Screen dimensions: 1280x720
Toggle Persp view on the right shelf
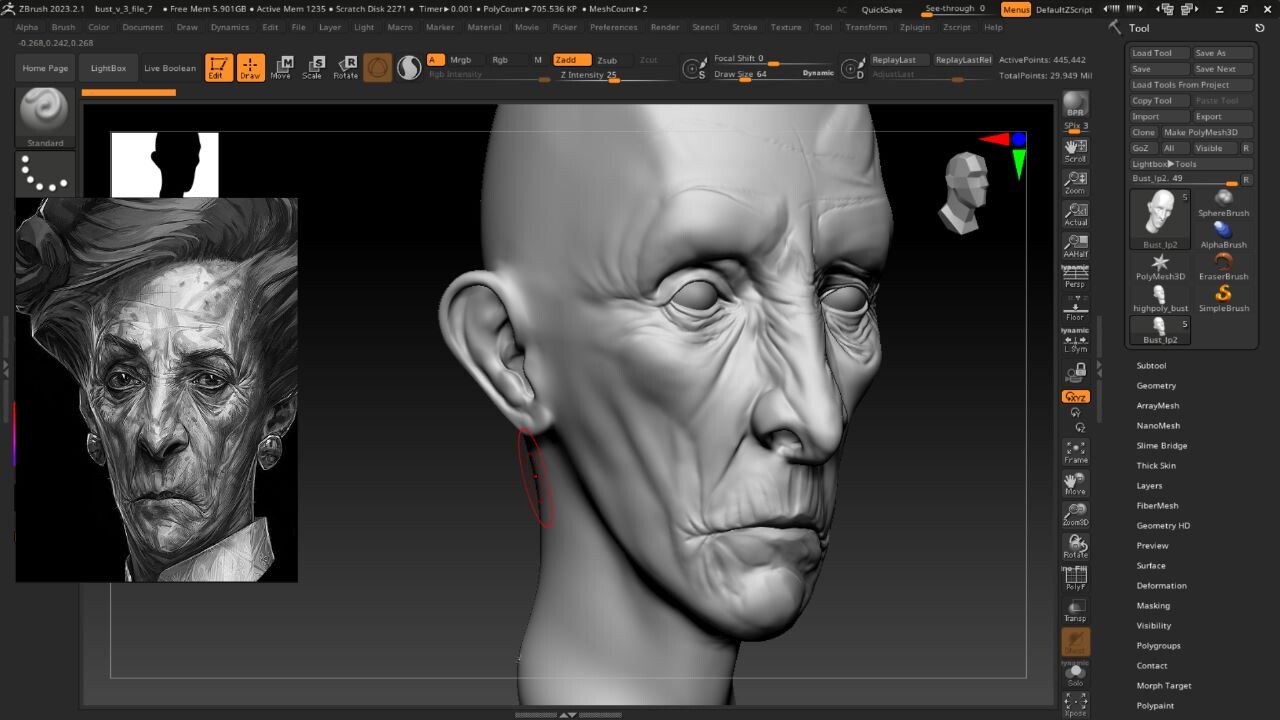[x=1076, y=278]
